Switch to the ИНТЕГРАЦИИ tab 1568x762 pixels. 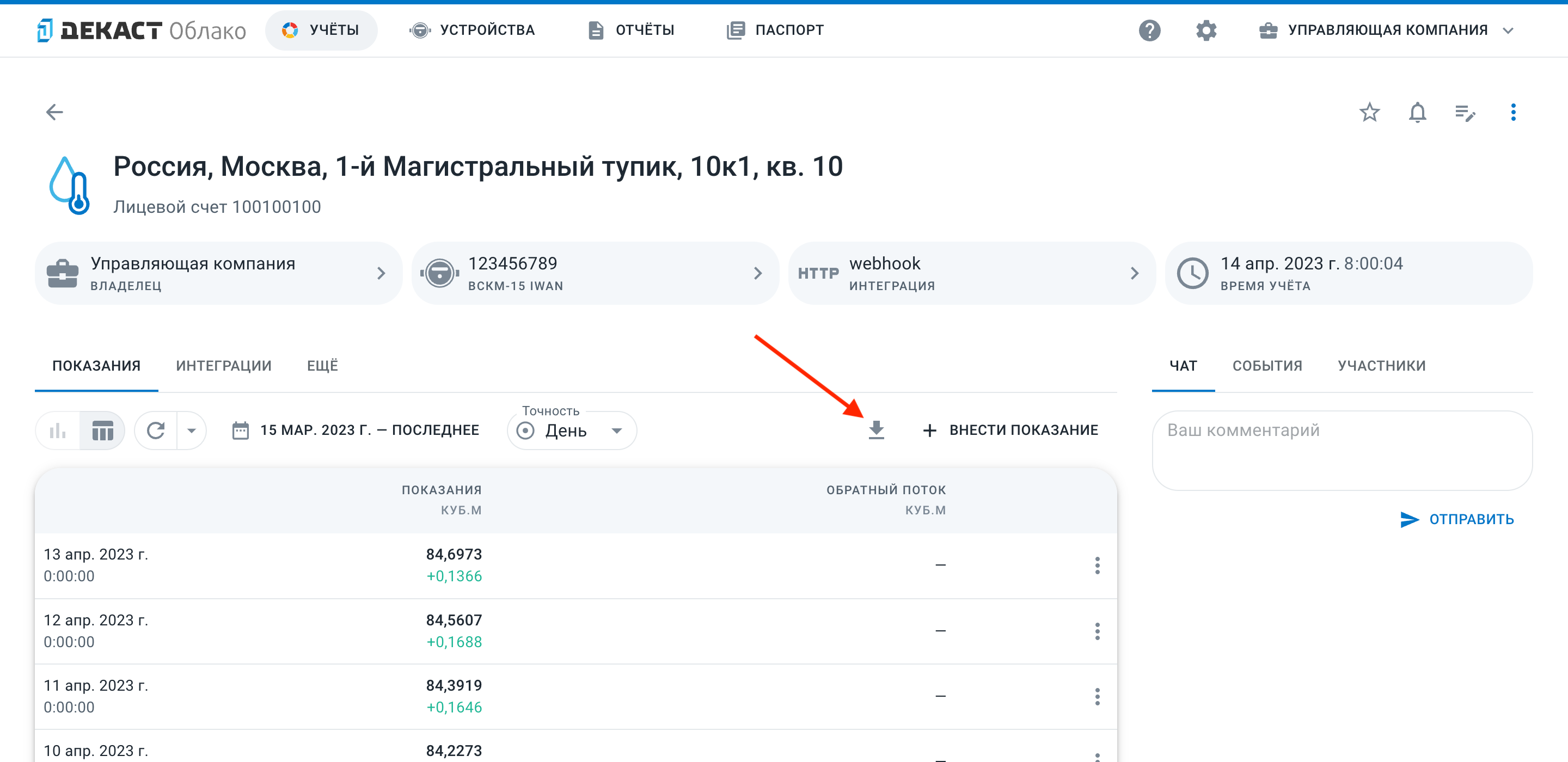[x=223, y=366]
